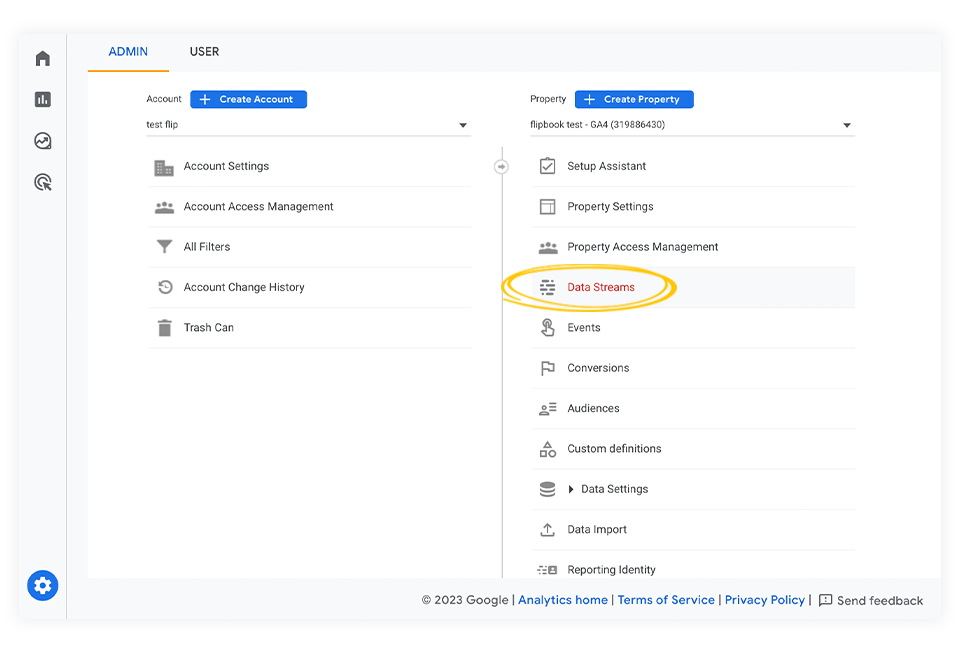
Task: Click the Data Streams icon
Action: pyautogui.click(x=547, y=287)
